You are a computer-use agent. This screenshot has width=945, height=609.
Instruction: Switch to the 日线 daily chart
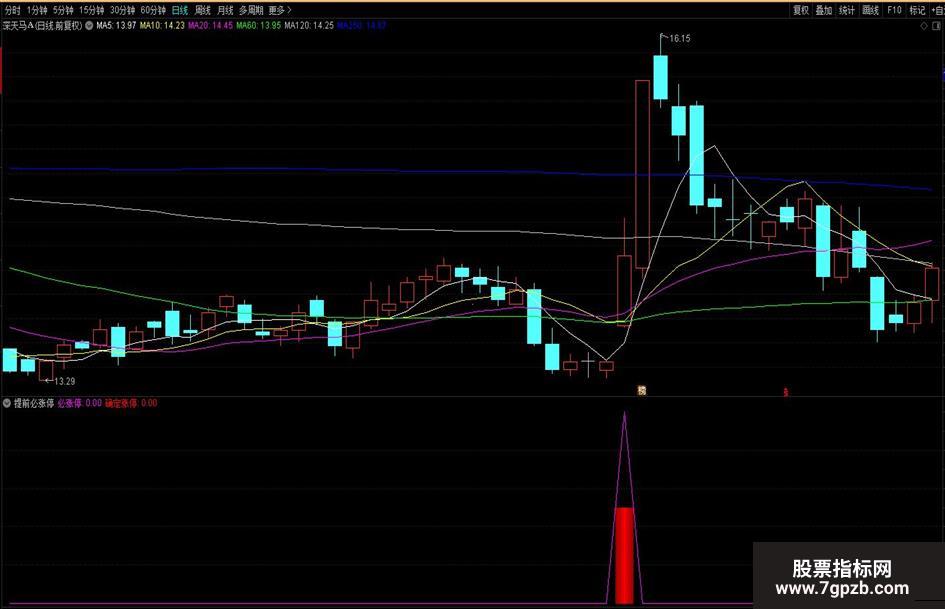click(180, 10)
